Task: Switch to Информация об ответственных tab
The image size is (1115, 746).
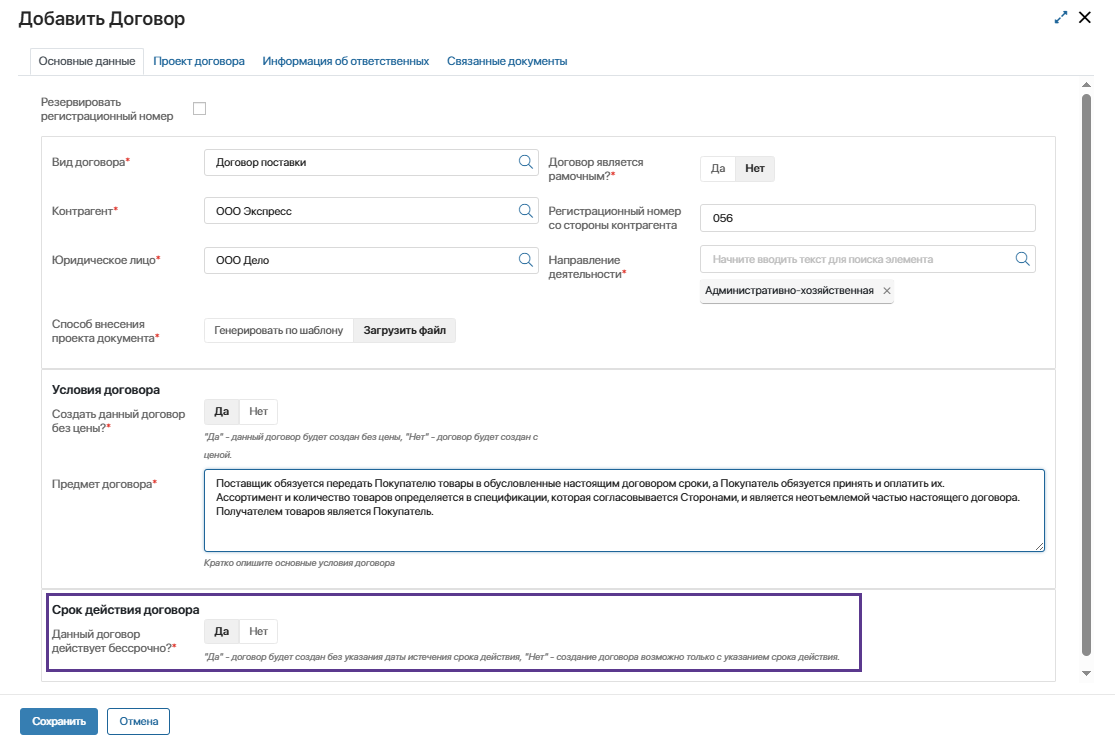Action: pos(346,61)
